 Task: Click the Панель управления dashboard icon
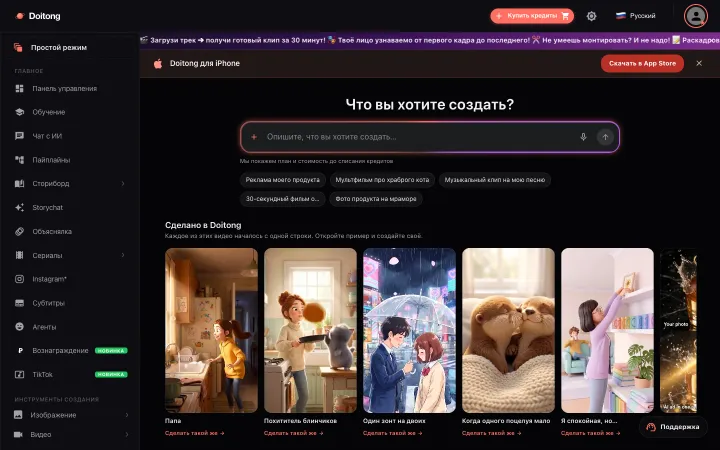19,89
